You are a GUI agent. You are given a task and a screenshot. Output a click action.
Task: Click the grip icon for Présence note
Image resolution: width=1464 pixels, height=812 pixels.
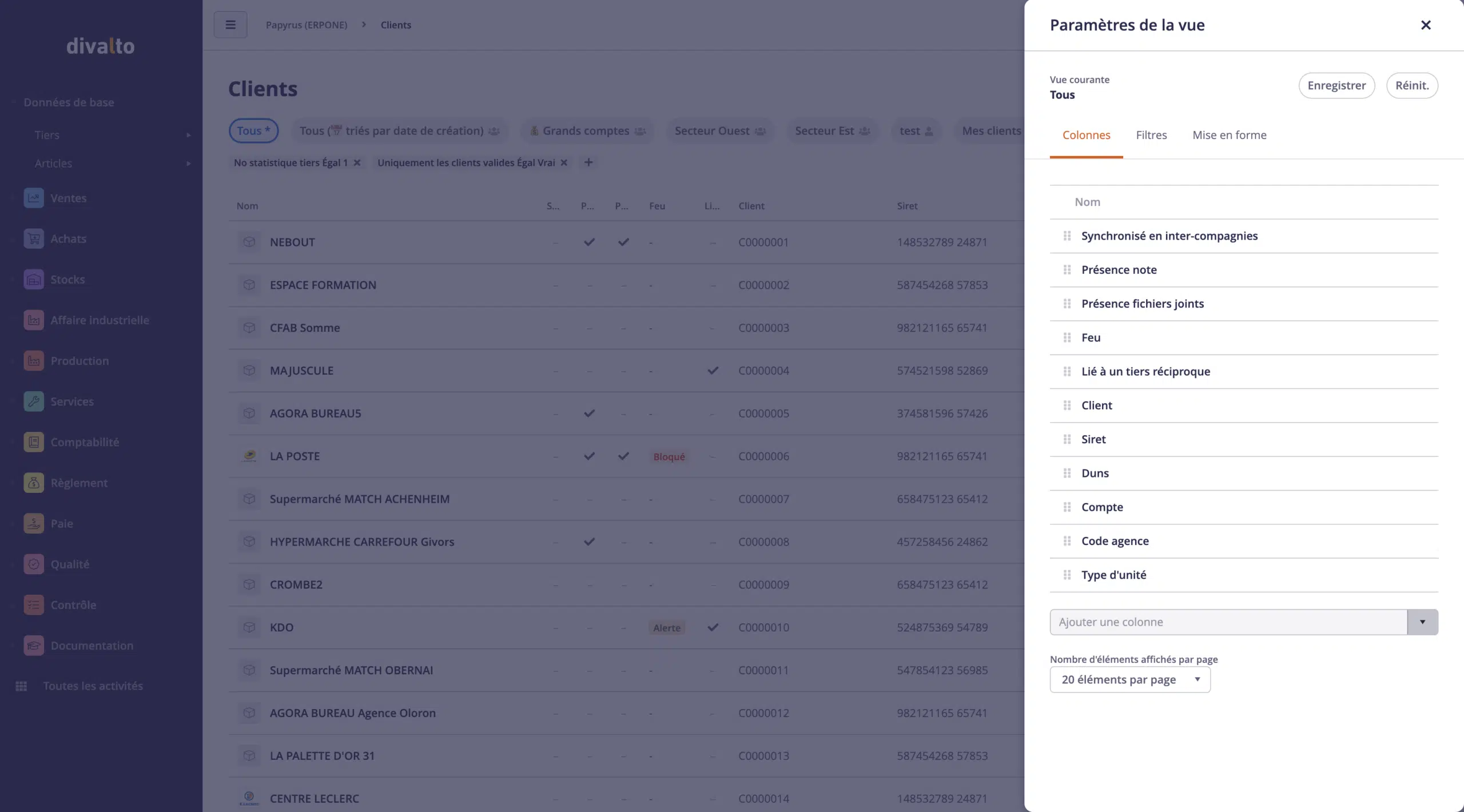click(x=1067, y=270)
